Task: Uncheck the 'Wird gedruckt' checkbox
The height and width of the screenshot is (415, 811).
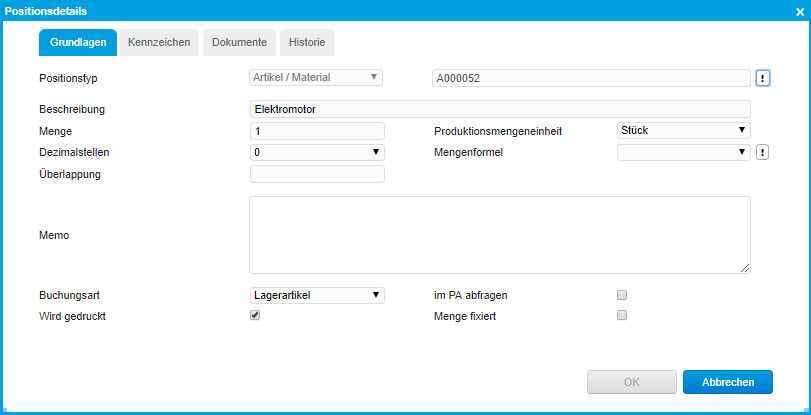Action: click(x=255, y=315)
